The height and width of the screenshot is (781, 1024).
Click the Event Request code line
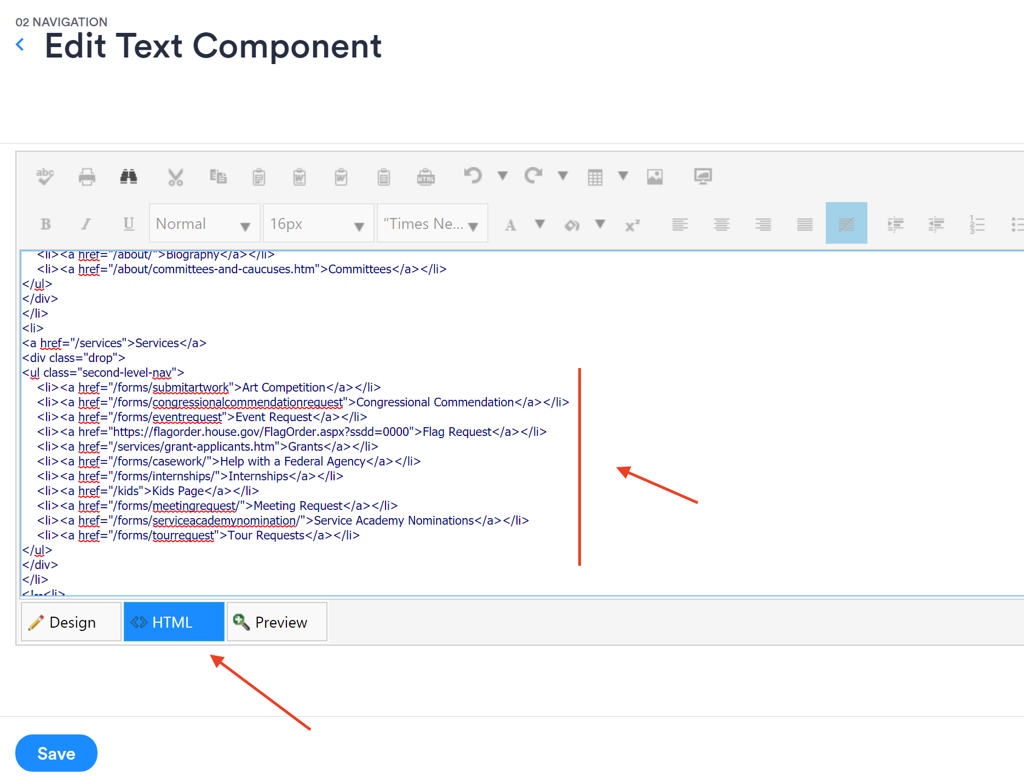pyautogui.click(x=202, y=417)
